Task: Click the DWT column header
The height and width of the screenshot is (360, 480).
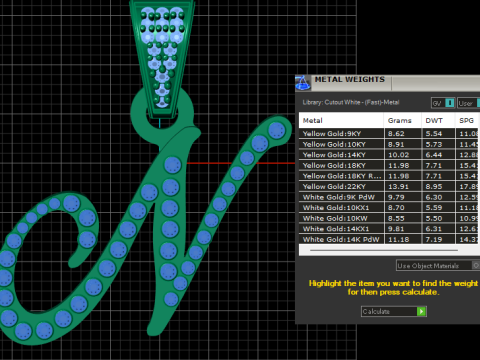Action: 438,120
